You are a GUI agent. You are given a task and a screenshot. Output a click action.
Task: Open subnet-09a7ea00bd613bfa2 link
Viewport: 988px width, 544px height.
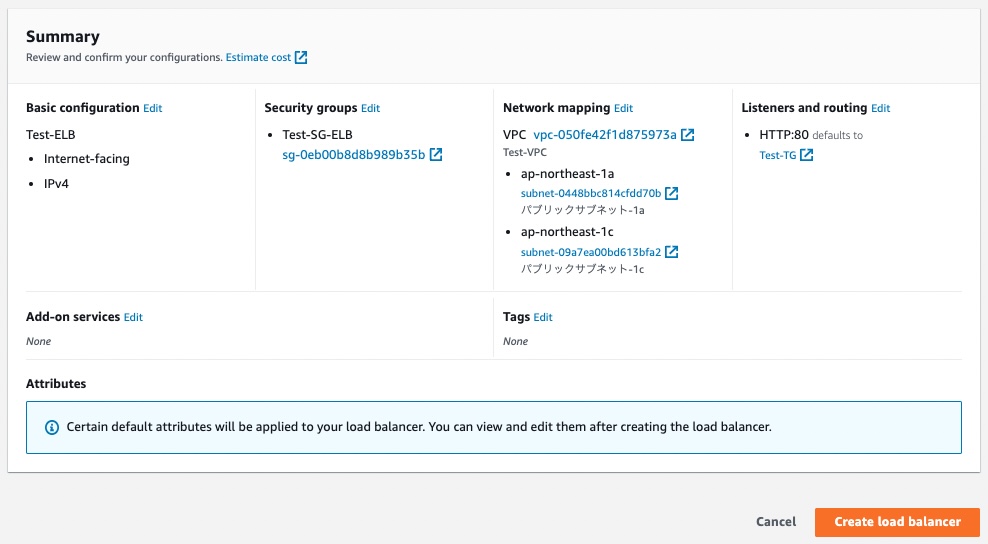coord(591,252)
